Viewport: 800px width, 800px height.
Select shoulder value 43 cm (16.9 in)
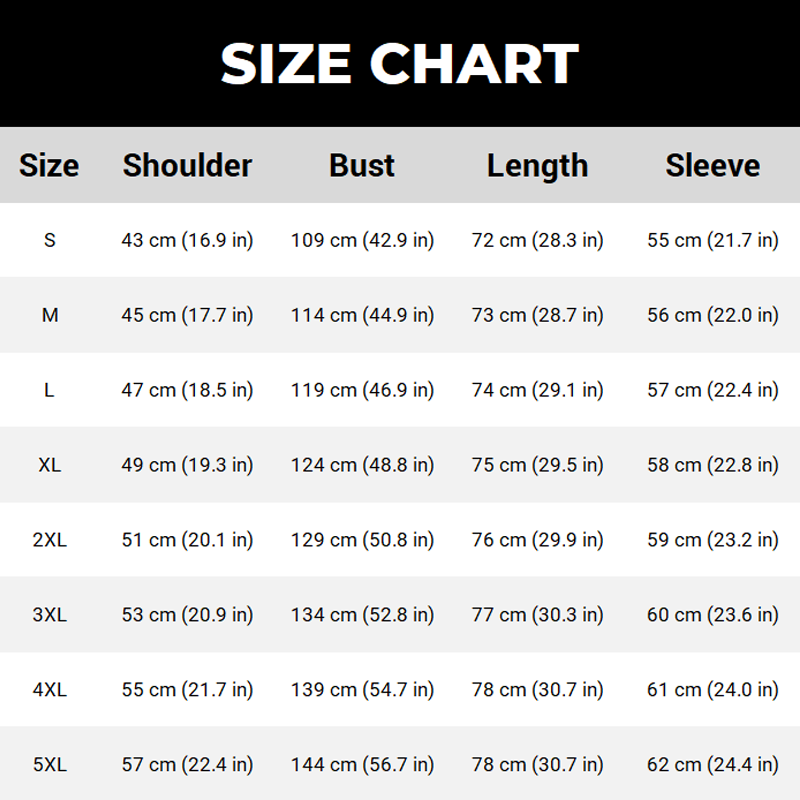tap(187, 240)
